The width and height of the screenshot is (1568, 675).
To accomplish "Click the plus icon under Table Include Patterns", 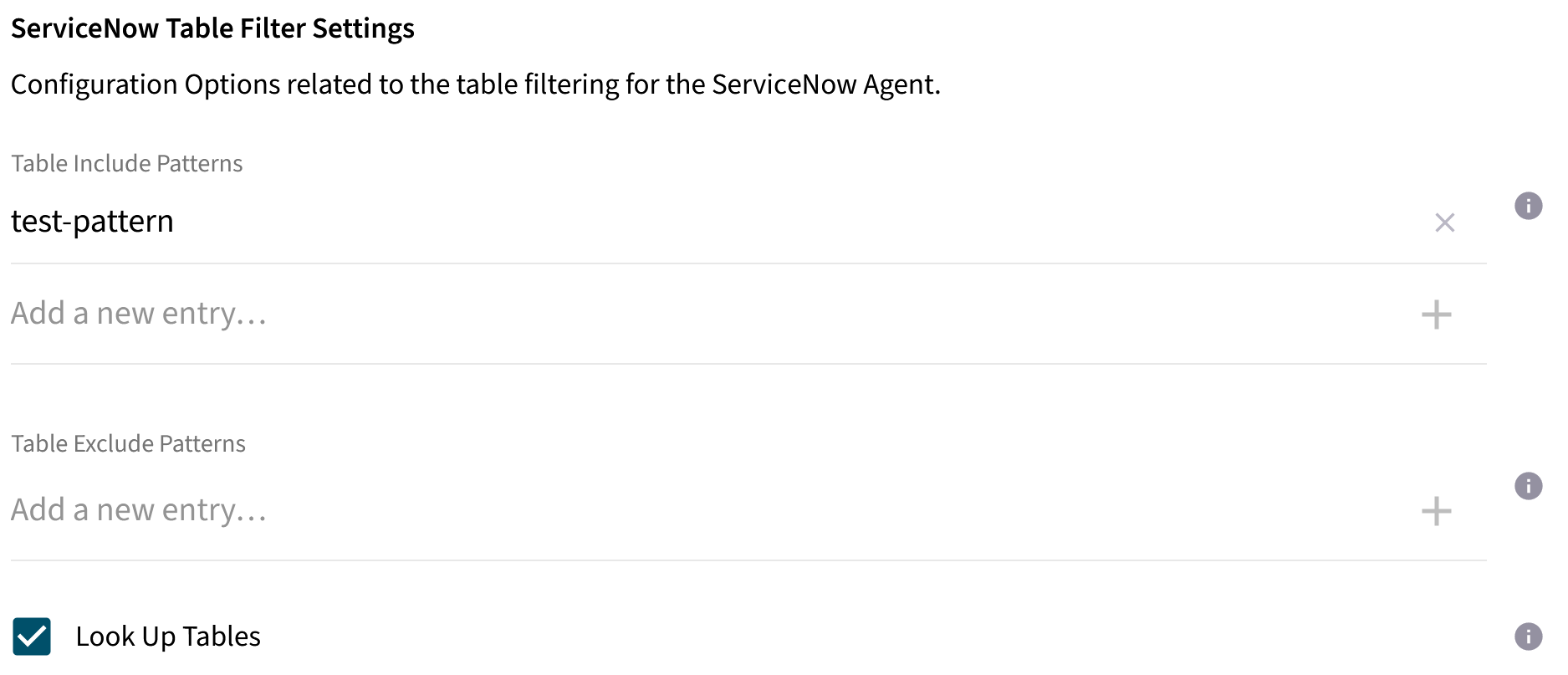I will click(x=1436, y=314).
